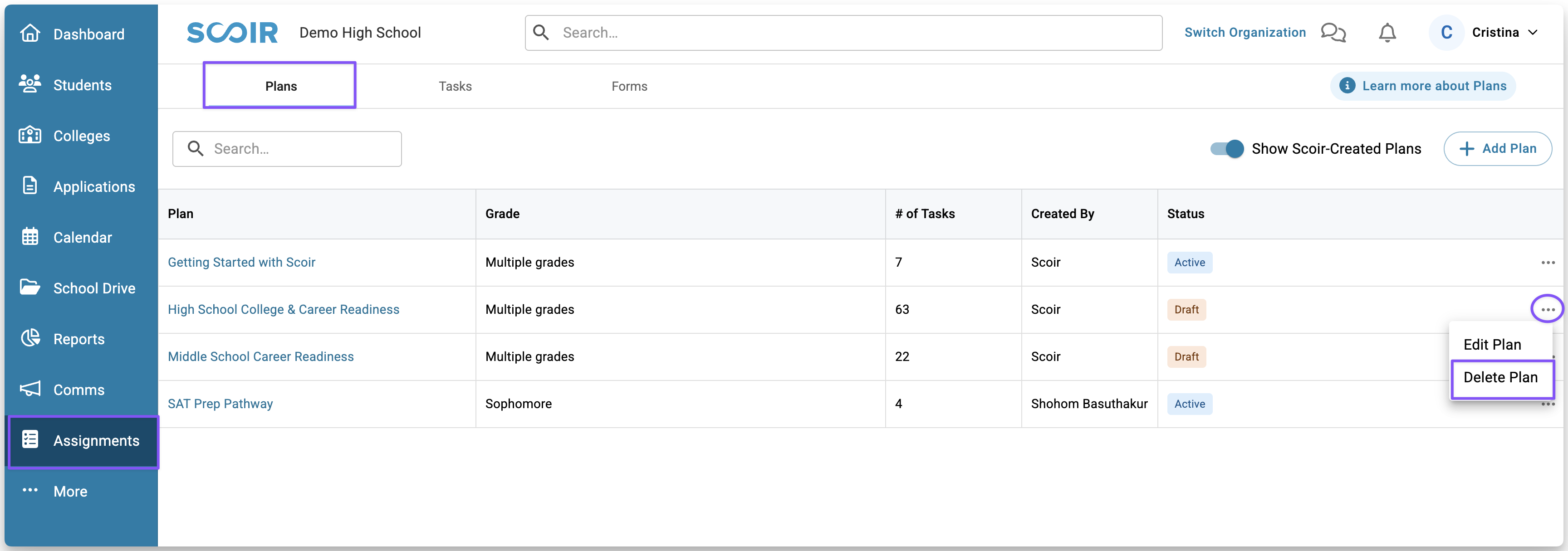Open the Calendar icon in sidebar
The image size is (1568, 551).
[x=30, y=237]
